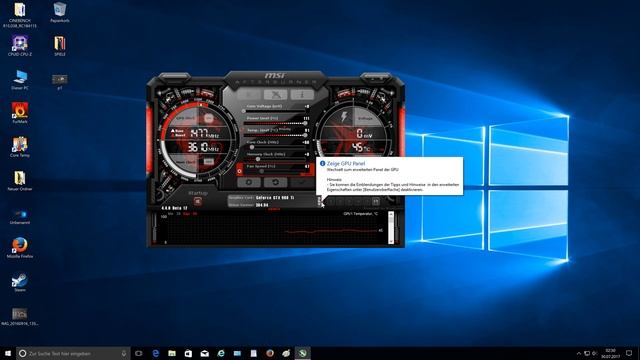640x360 pixels.
Task: Save profile using the floppy disk icon
Action: [376, 201]
